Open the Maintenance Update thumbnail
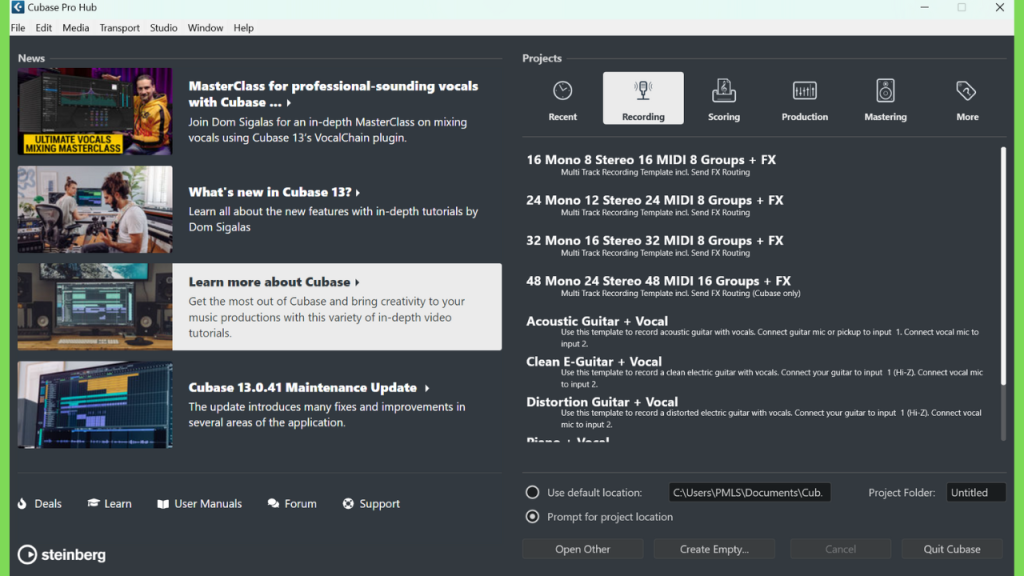This screenshot has width=1024, height=576. (x=95, y=405)
